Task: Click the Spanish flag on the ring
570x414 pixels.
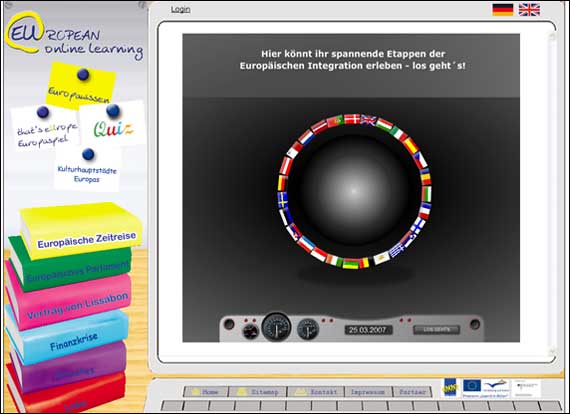Action: (411, 145)
